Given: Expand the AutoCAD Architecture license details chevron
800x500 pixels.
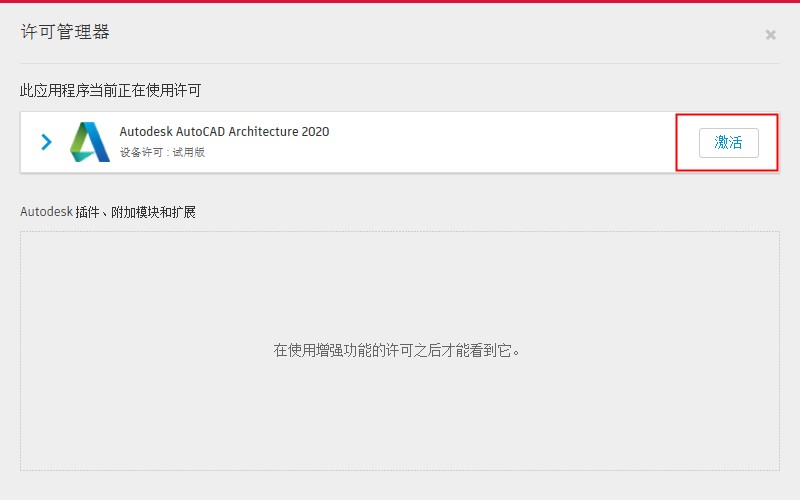Looking at the screenshot, I should [46, 142].
